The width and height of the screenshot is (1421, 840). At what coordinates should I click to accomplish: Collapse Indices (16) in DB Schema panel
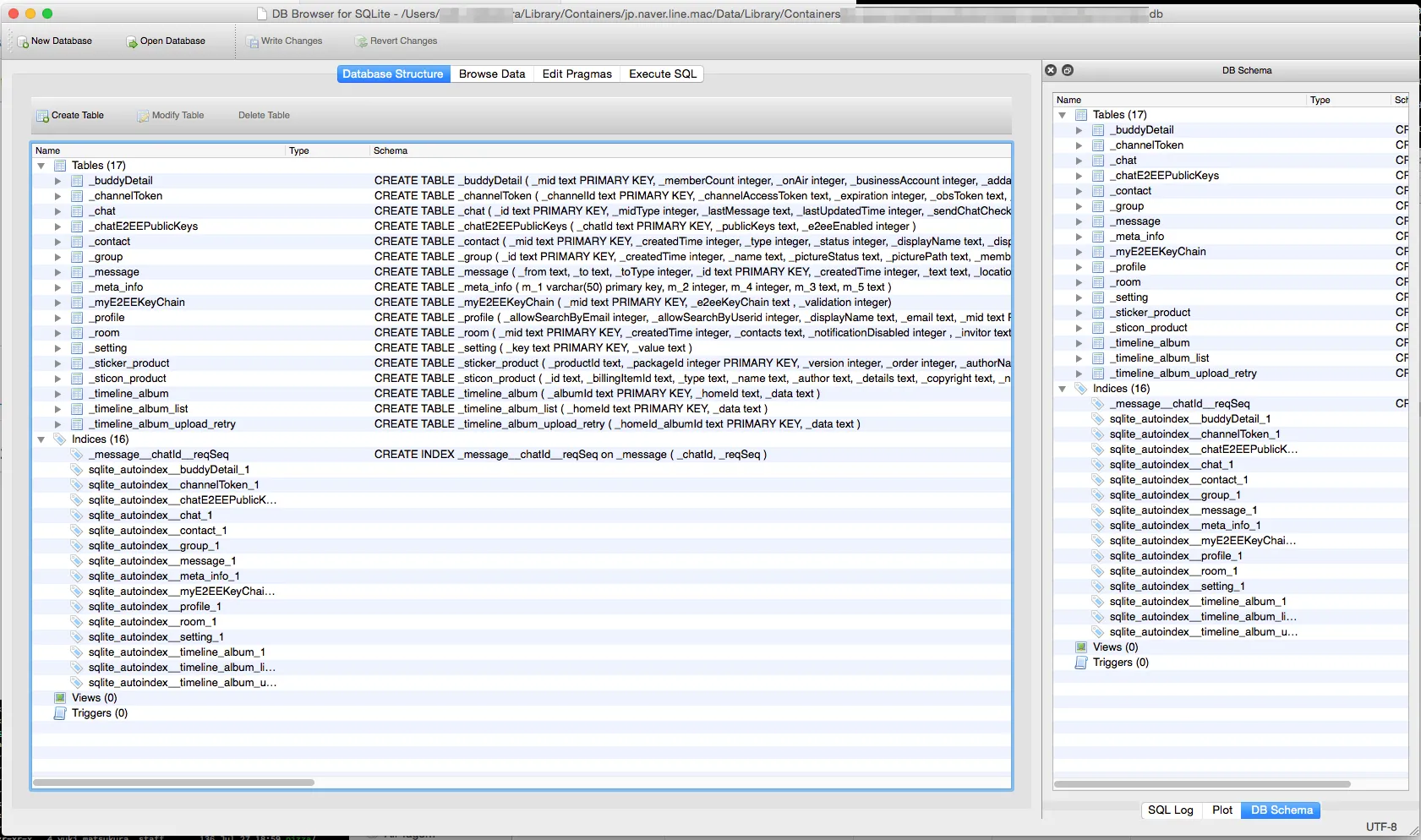point(1063,389)
